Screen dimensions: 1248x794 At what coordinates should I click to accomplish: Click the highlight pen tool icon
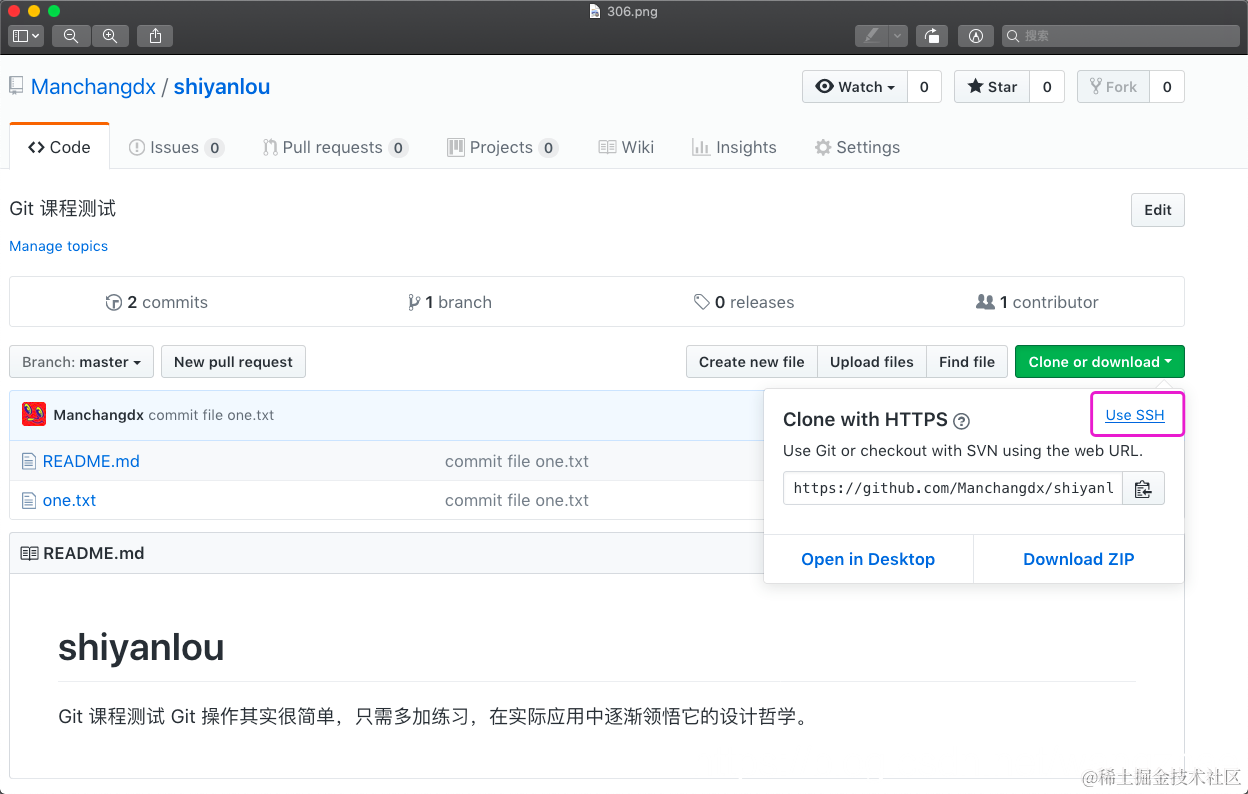(x=871, y=36)
